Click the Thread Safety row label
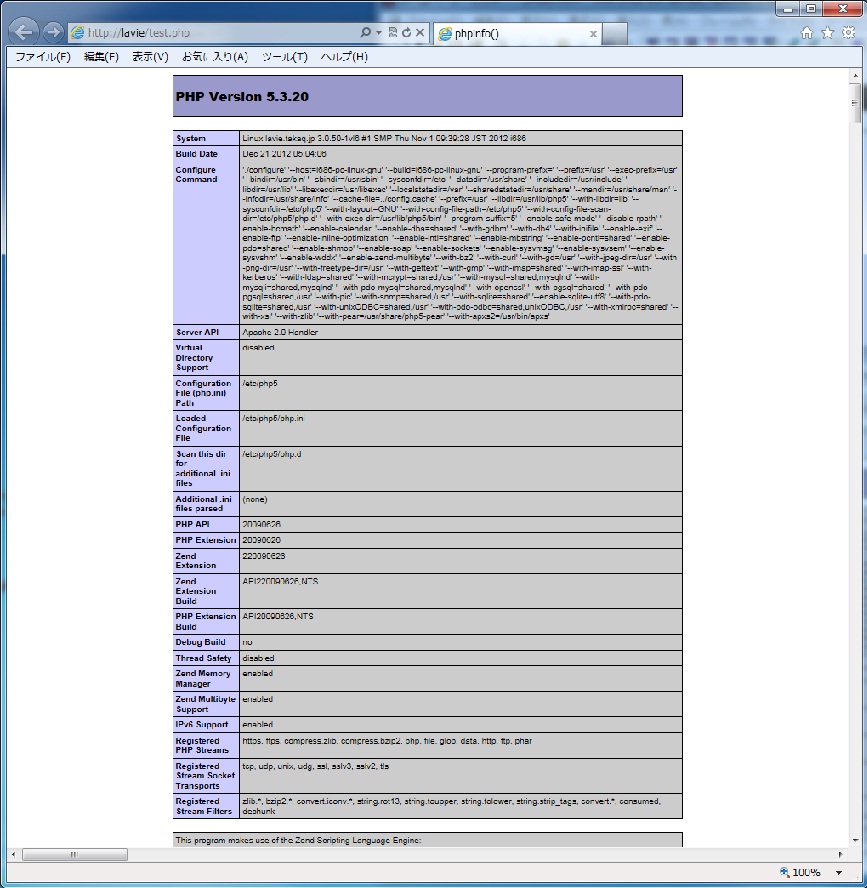 coord(203,658)
